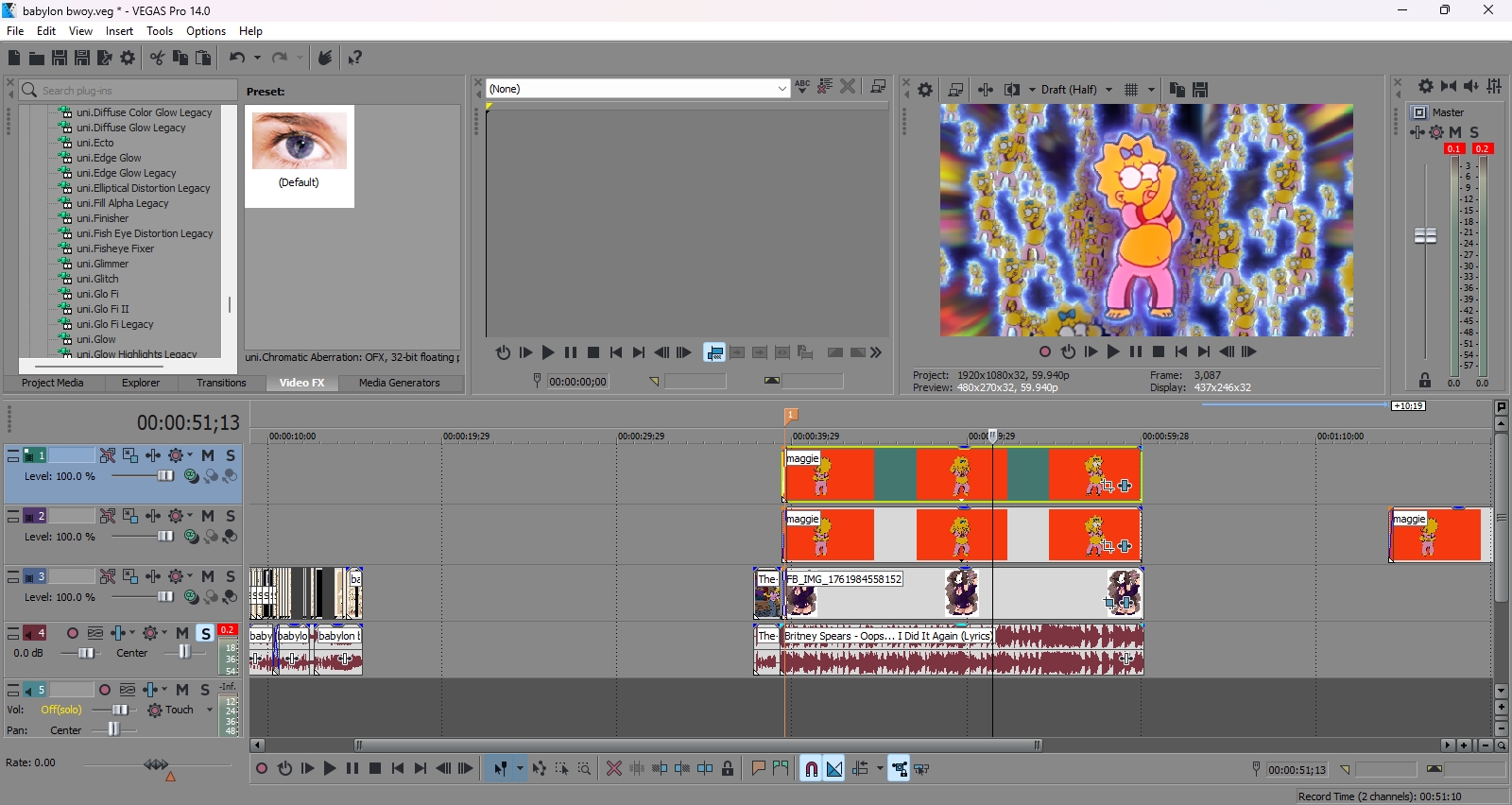The height and width of the screenshot is (805, 1512).
Task: Switch to the Media Generators tab
Action: [x=399, y=383]
